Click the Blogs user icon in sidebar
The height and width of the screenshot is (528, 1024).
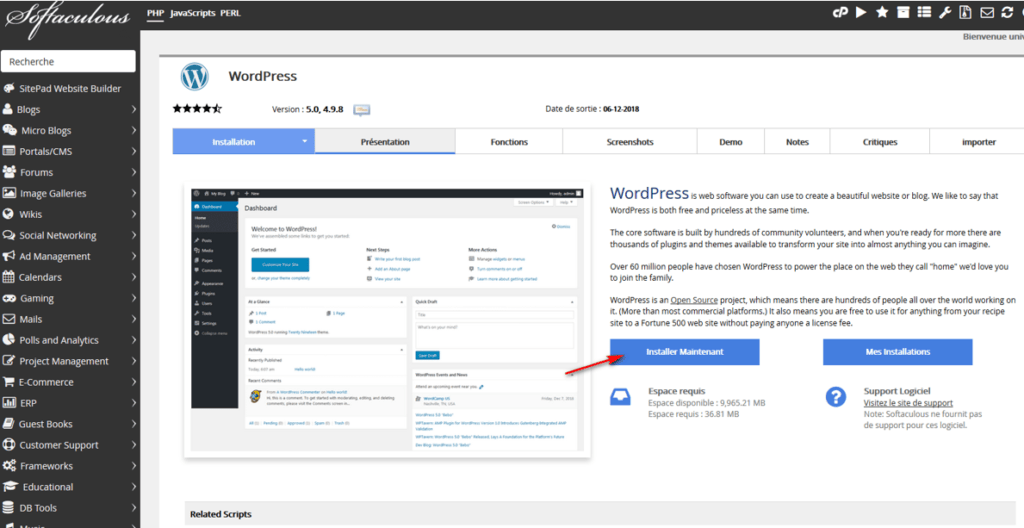click(x=8, y=110)
